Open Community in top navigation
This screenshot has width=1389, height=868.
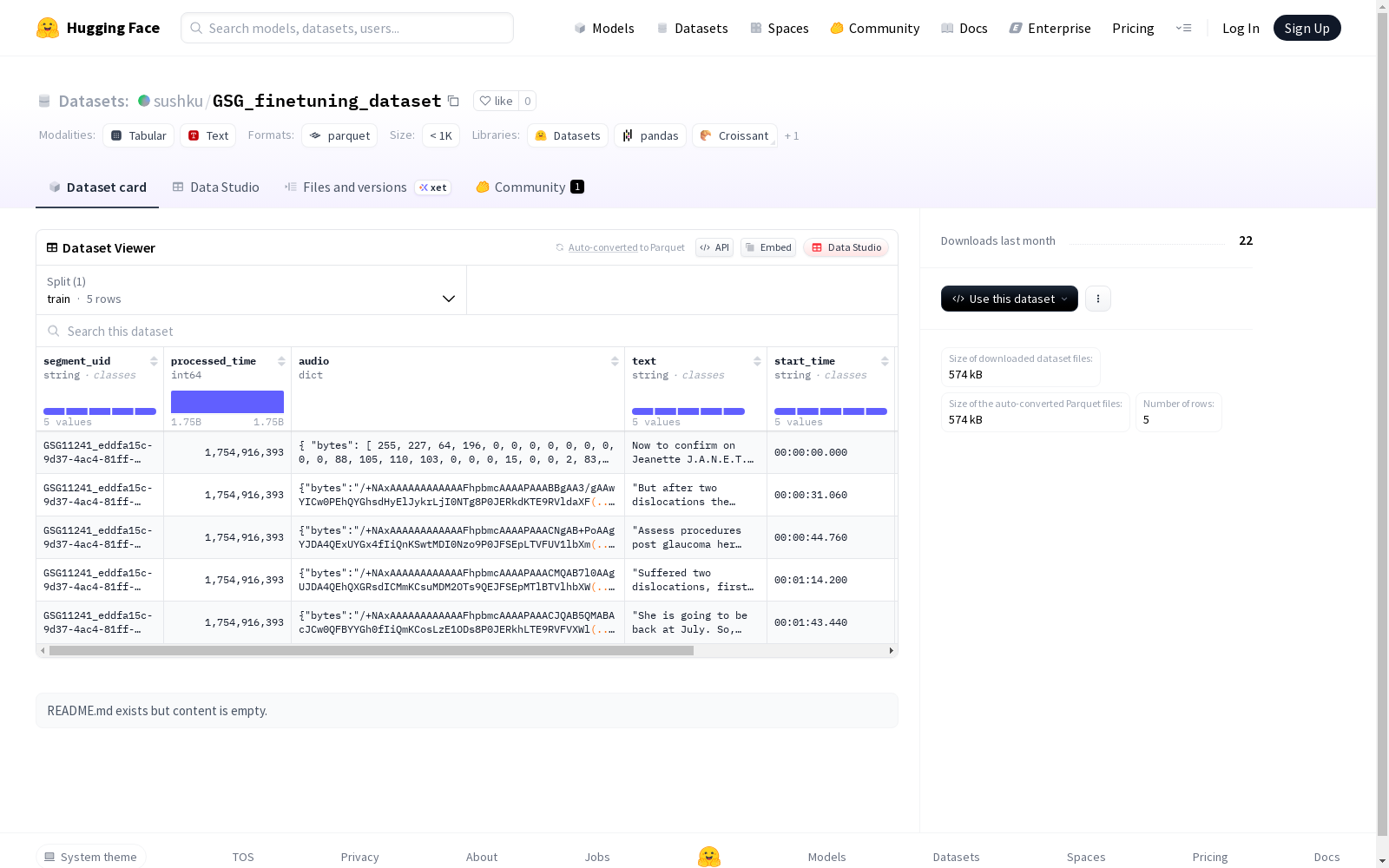[x=875, y=28]
